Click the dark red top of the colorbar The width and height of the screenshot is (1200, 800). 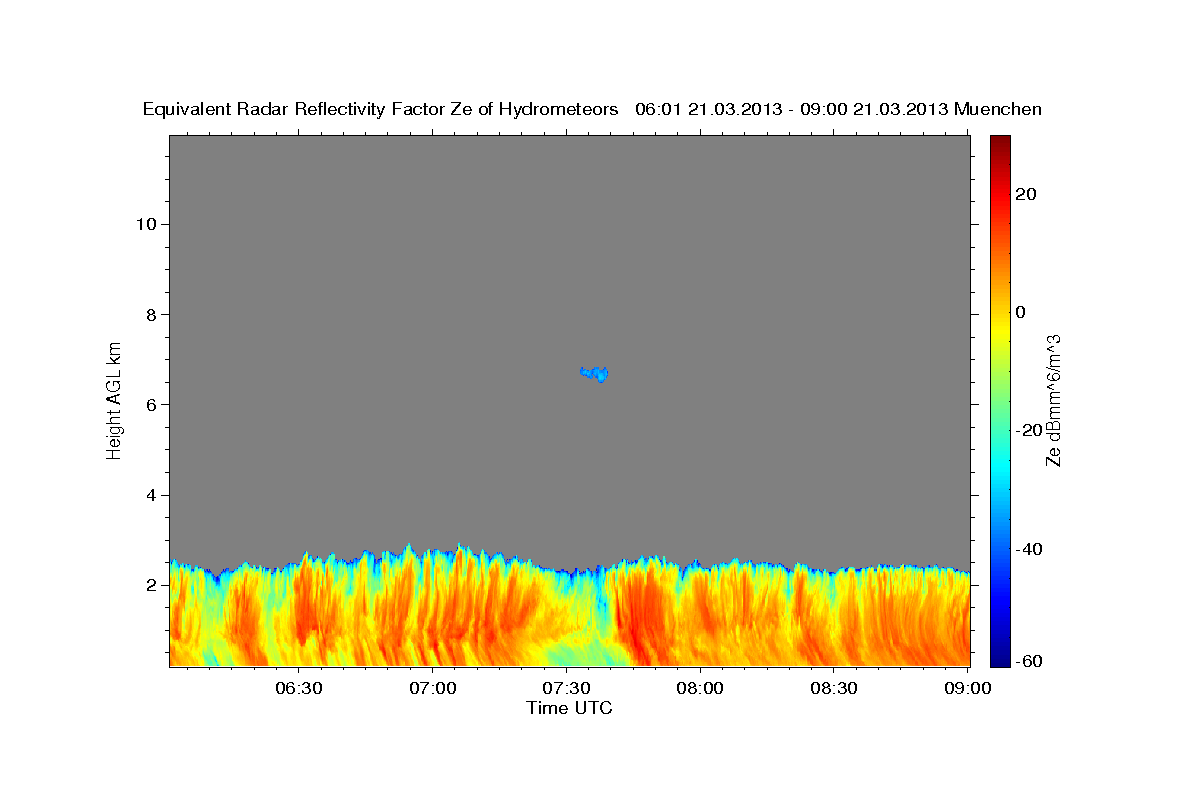(1000, 142)
